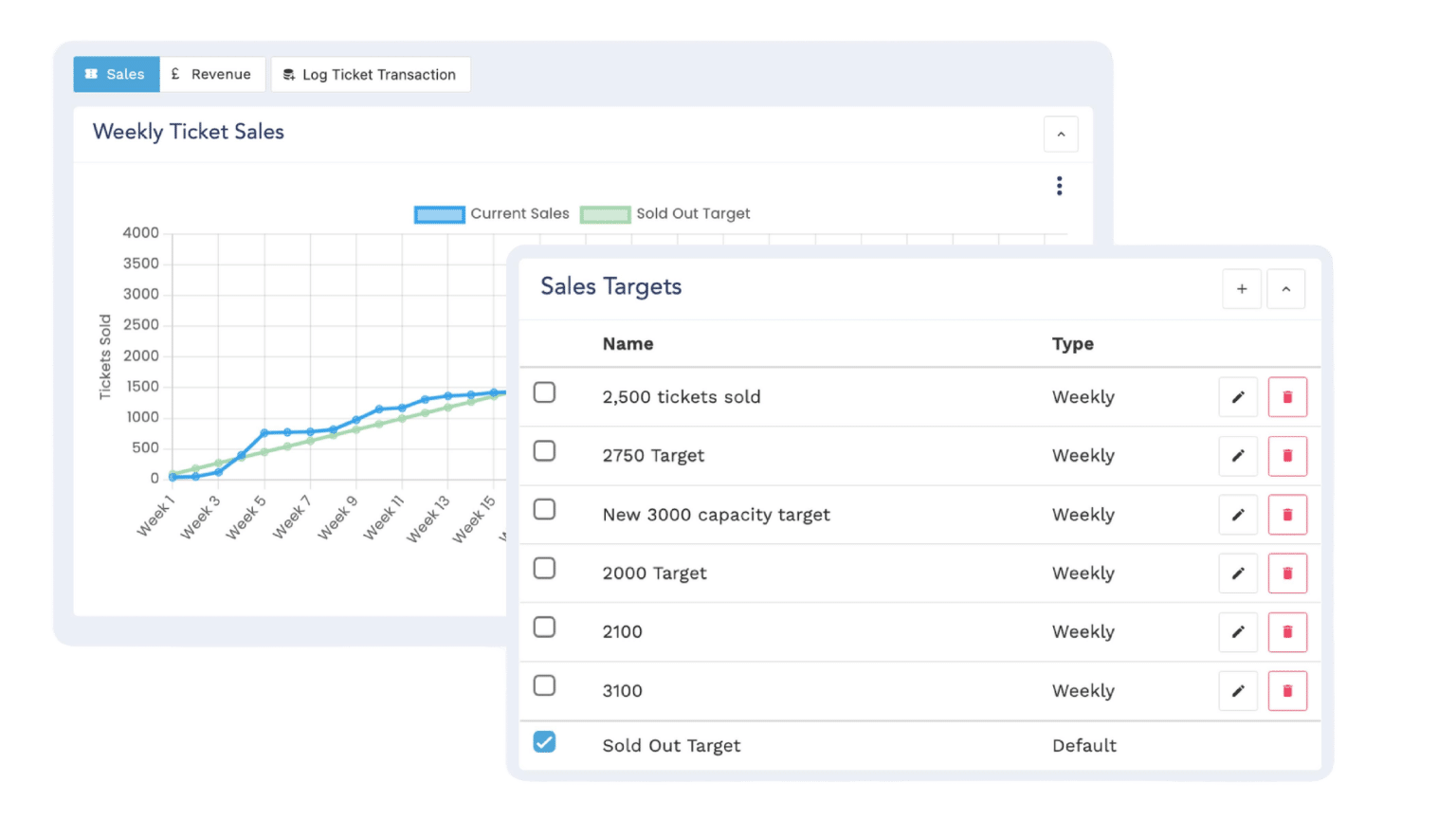Edit the 2750 Target entry
1456x819 pixels.
pyautogui.click(x=1238, y=456)
